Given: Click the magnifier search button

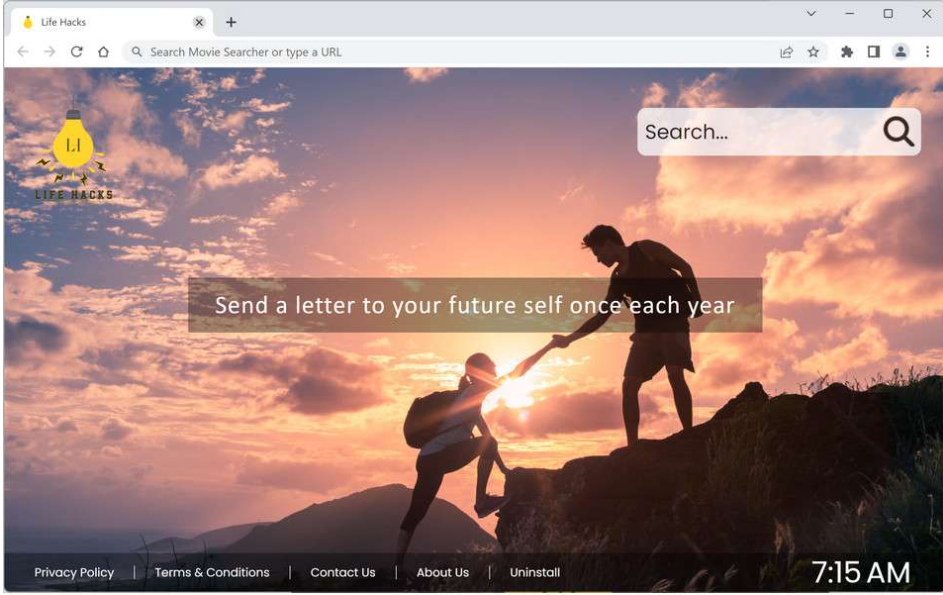Looking at the screenshot, I should click(898, 131).
